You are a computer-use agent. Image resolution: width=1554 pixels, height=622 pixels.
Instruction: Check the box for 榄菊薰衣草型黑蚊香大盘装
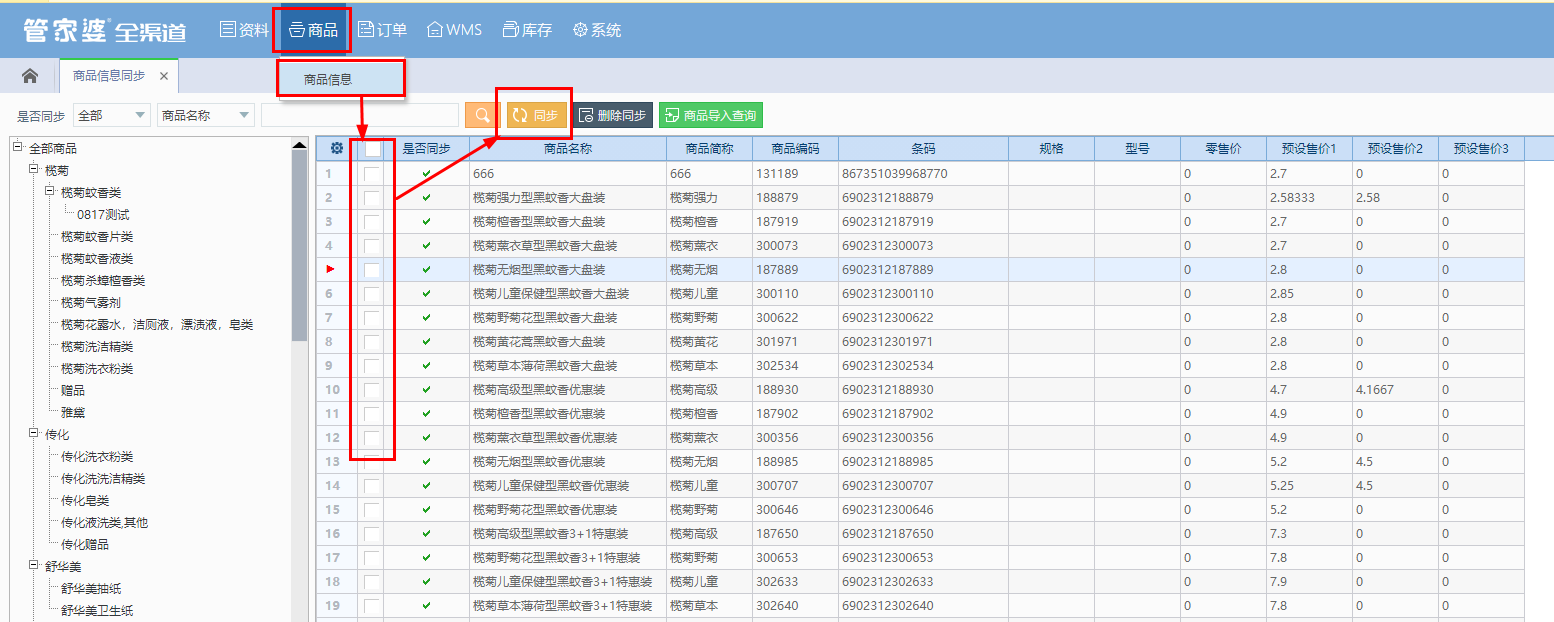pyautogui.click(x=372, y=246)
